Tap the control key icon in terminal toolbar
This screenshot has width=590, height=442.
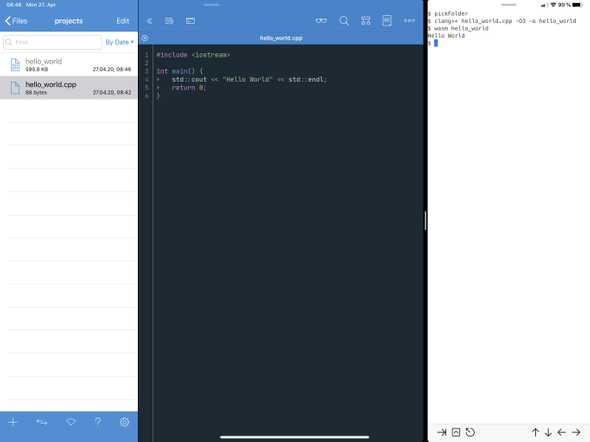[456, 432]
